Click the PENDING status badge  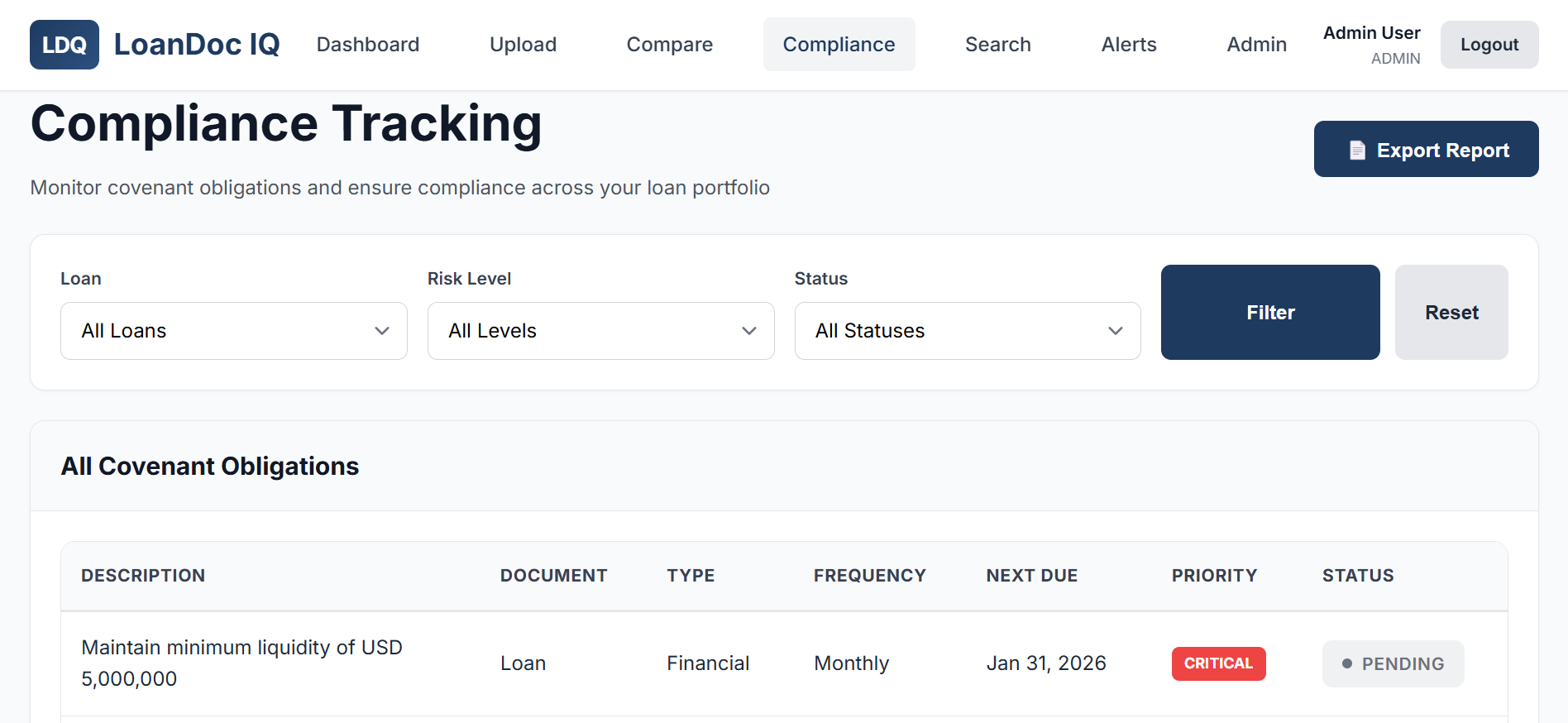[x=1393, y=663]
